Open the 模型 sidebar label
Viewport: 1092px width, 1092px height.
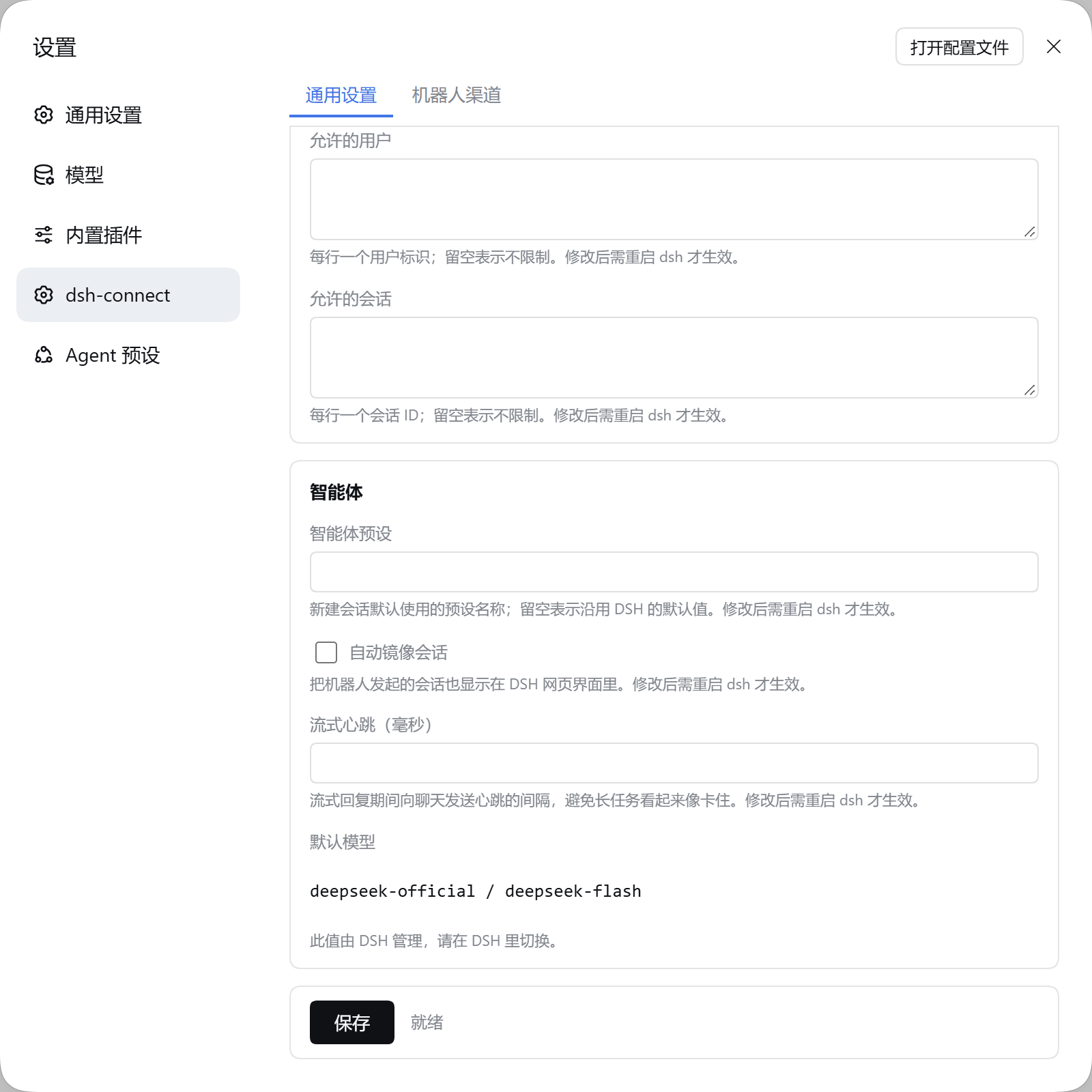click(85, 175)
